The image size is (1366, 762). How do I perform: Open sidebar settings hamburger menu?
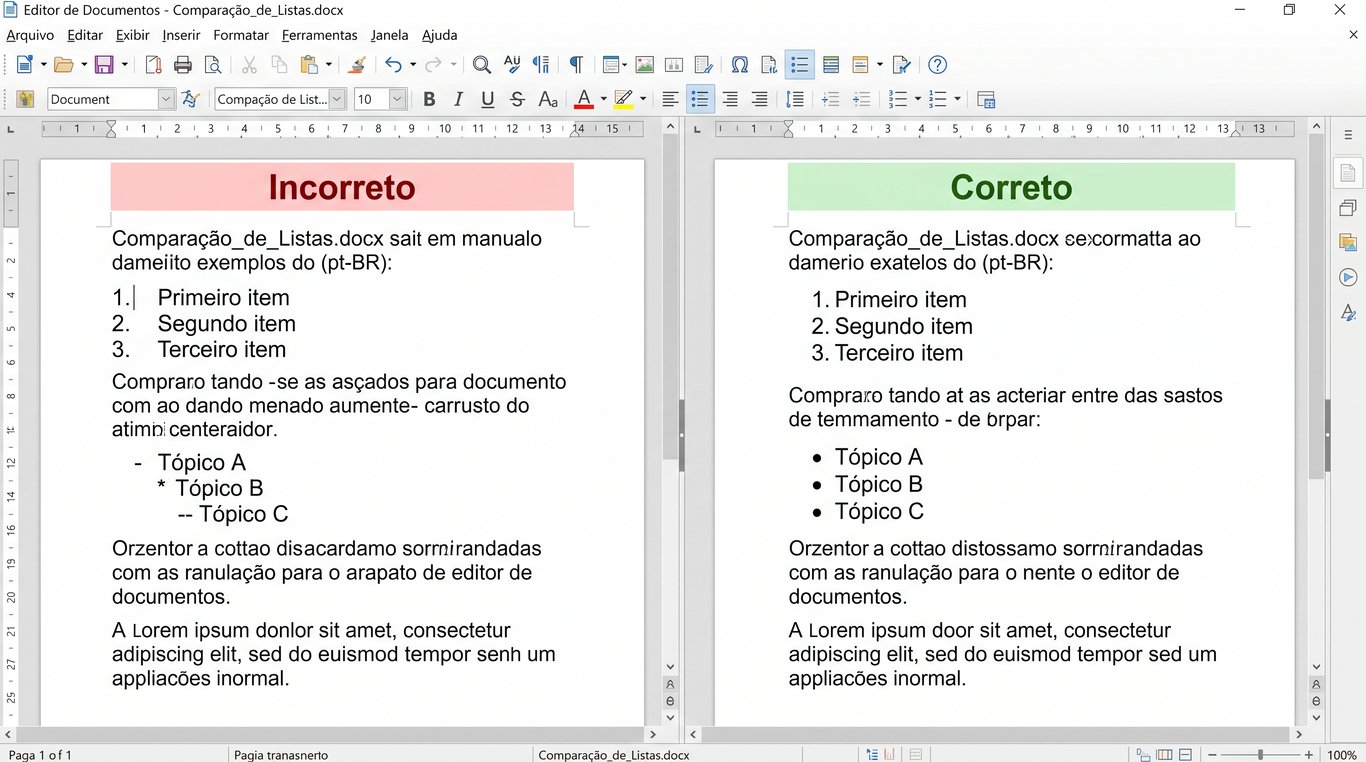click(1348, 134)
